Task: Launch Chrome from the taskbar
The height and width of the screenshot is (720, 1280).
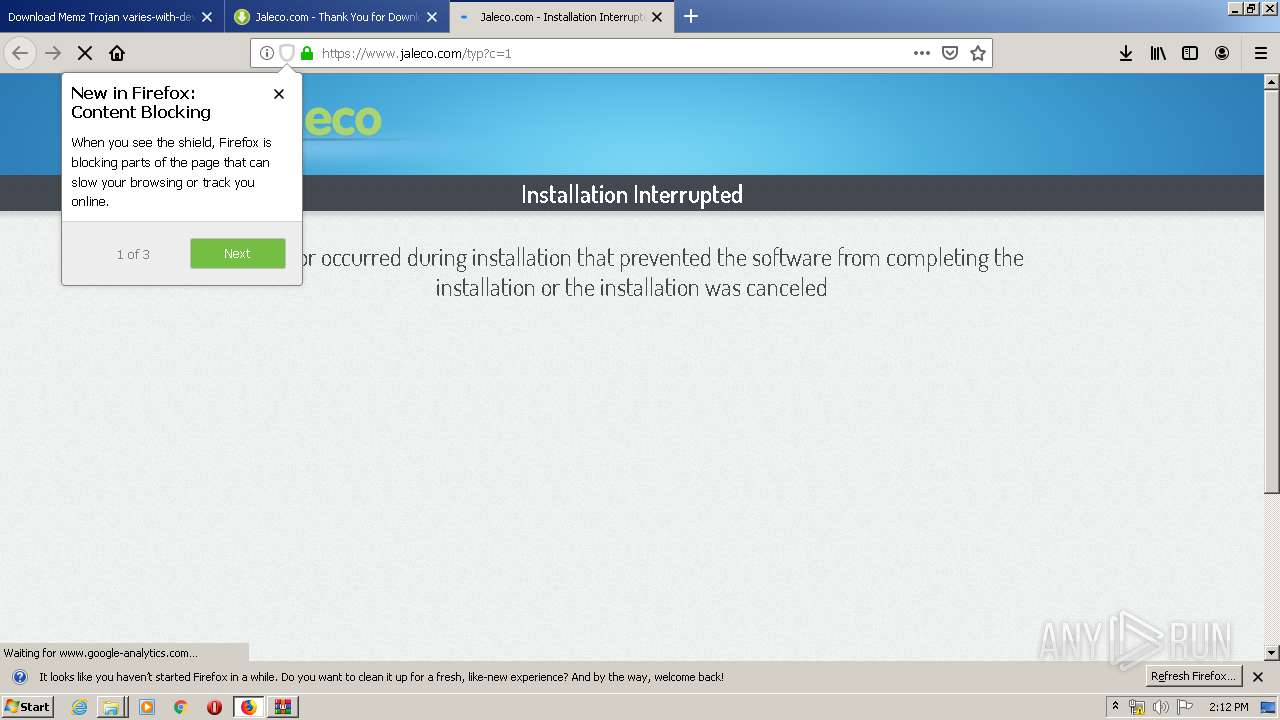Action: [x=181, y=707]
